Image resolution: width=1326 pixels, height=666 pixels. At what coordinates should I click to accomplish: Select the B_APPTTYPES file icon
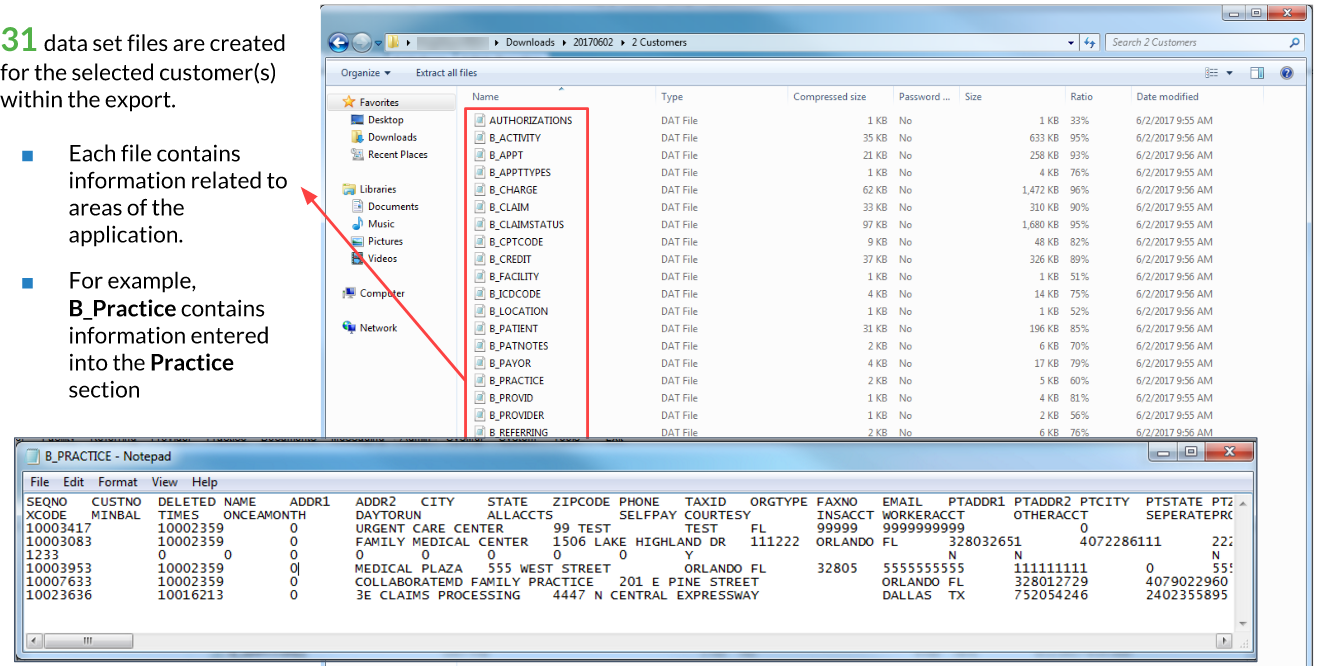click(x=480, y=172)
